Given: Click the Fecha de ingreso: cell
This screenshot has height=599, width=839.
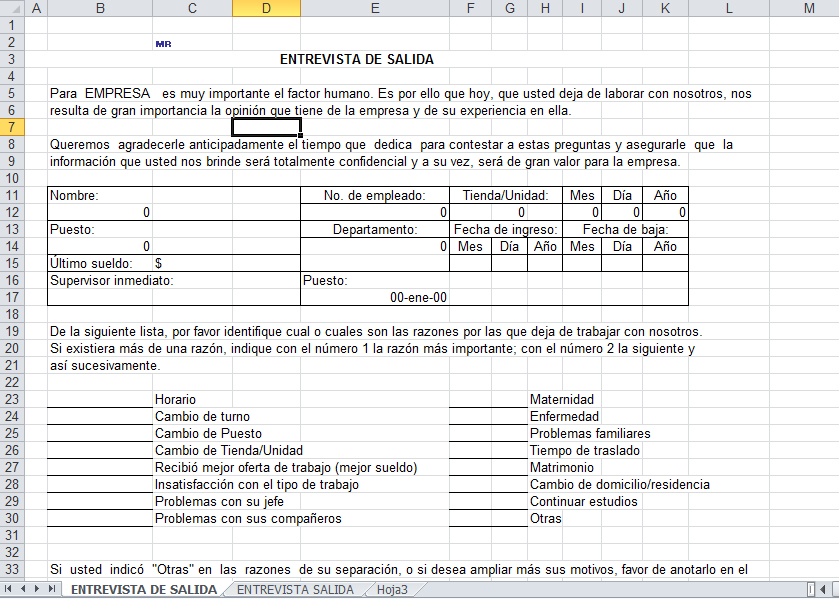Looking at the screenshot, I should coord(506,230).
